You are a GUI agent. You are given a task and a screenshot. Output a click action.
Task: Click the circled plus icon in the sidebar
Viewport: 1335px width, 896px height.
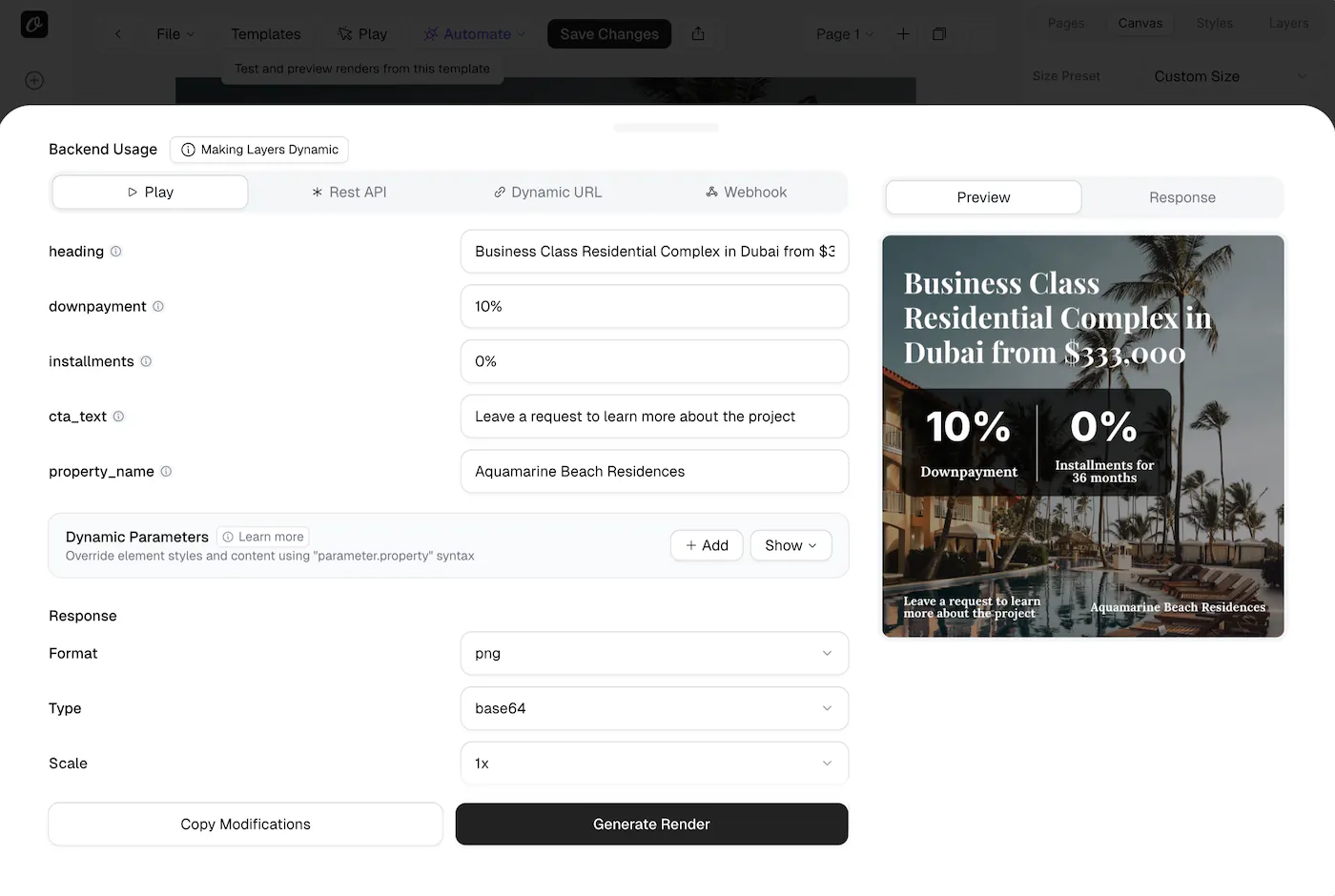click(34, 80)
